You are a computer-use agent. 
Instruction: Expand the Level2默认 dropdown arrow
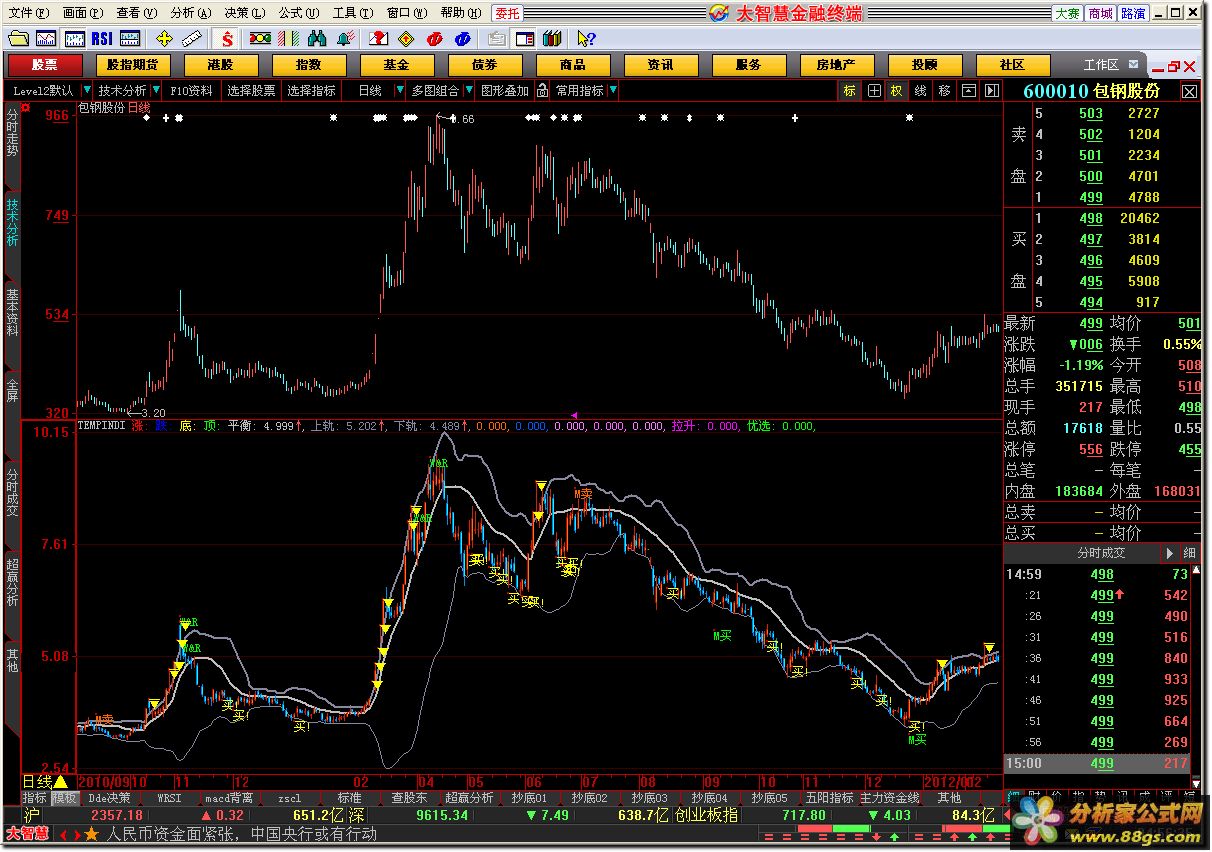pos(86,90)
